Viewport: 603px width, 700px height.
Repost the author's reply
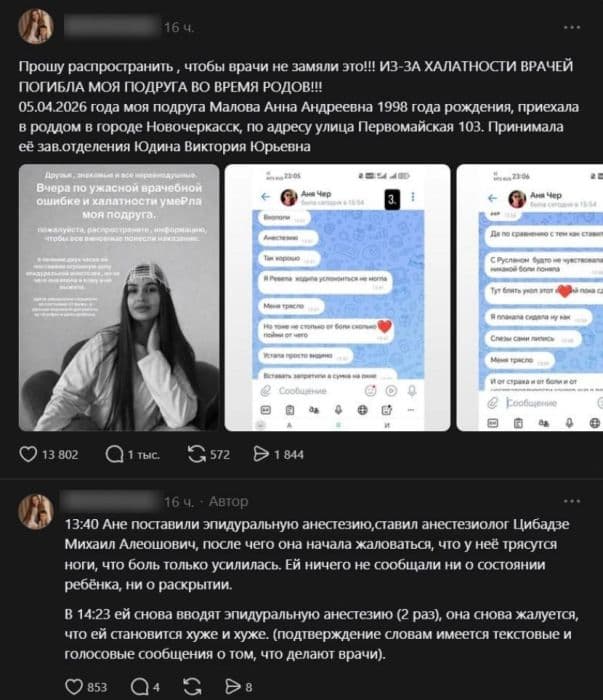pyautogui.click(x=192, y=687)
